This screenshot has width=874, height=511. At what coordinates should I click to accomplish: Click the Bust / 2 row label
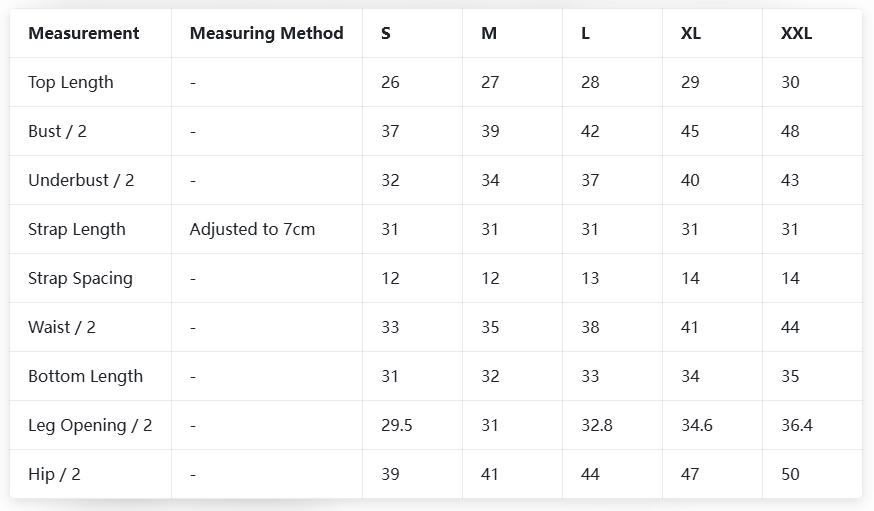click(x=58, y=131)
